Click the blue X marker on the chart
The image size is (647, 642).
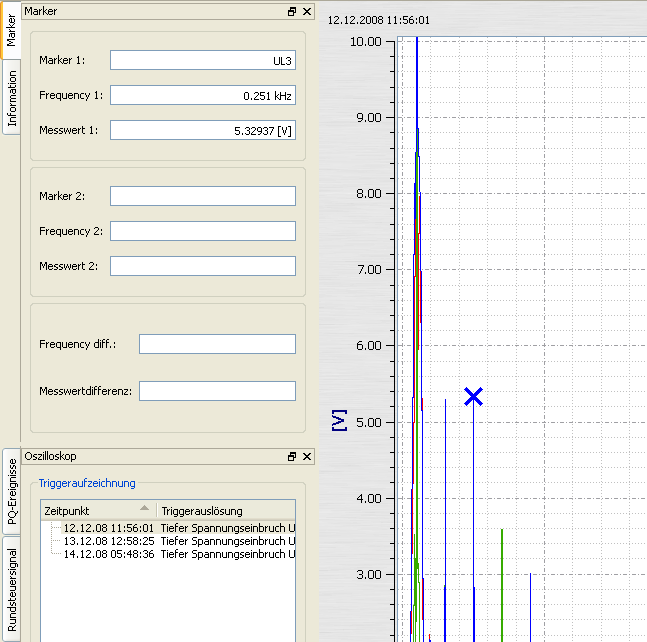473,397
